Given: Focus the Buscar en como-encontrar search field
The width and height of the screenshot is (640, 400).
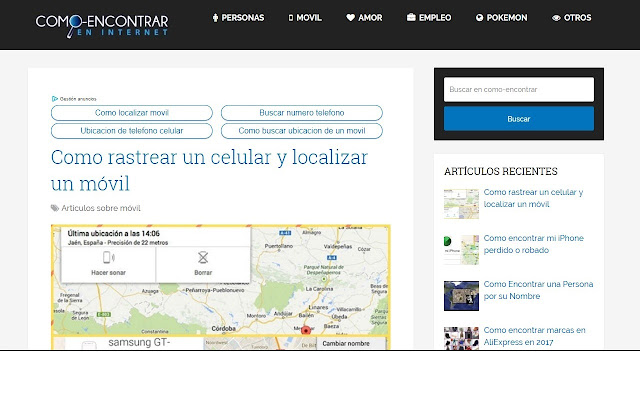Looking at the screenshot, I should (x=519, y=89).
